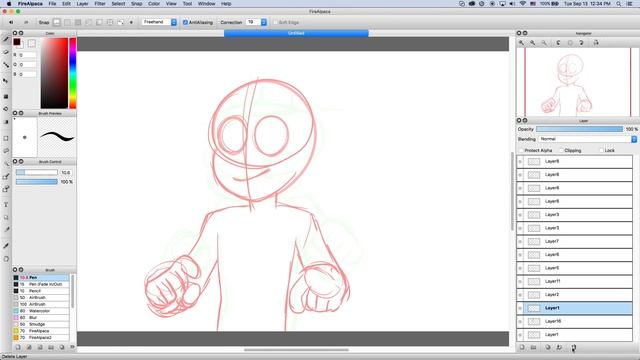Click the Navigator preview thumbnail
The width and height of the screenshot is (640, 360).
(x=578, y=83)
